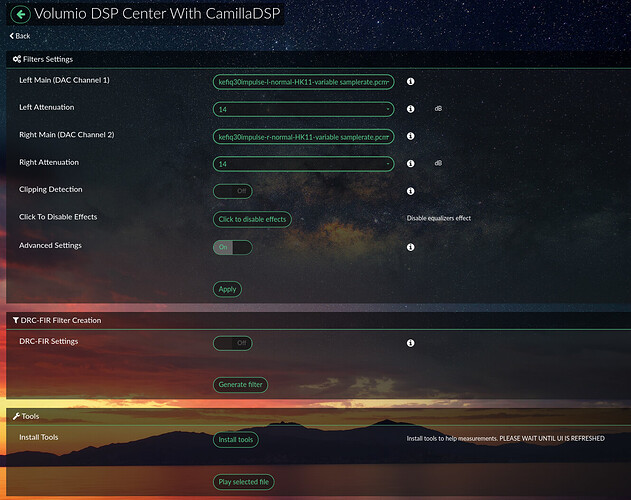Click the Disable equalizers effect text

[439, 218]
